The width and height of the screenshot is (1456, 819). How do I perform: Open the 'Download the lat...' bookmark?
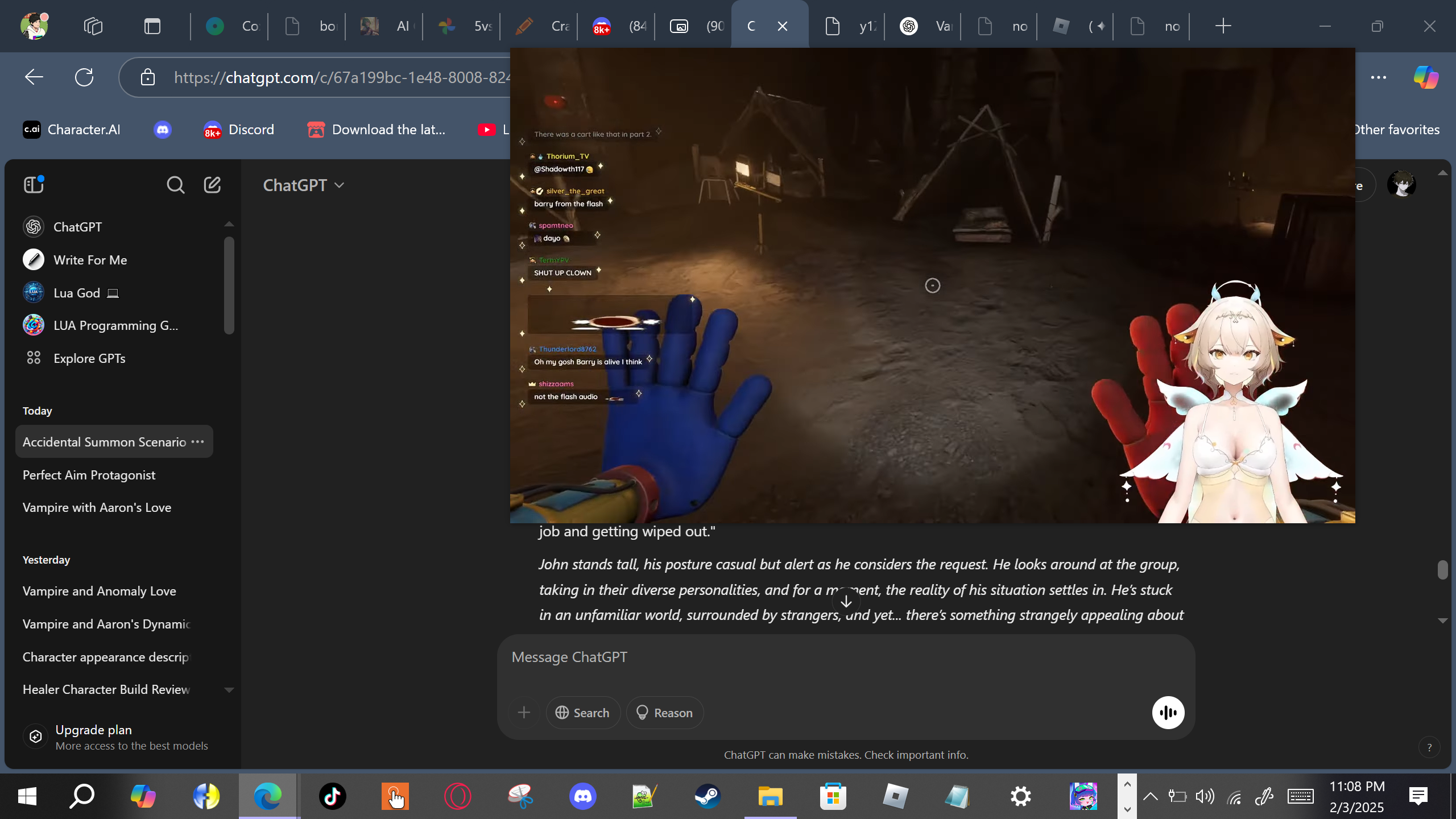coord(376,130)
